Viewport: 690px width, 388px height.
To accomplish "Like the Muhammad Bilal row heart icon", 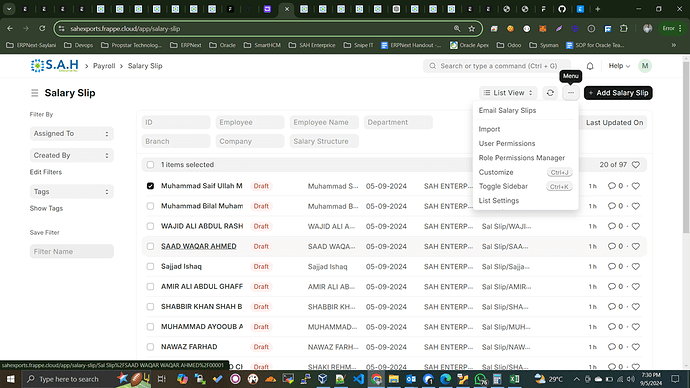I will (x=636, y=206).
